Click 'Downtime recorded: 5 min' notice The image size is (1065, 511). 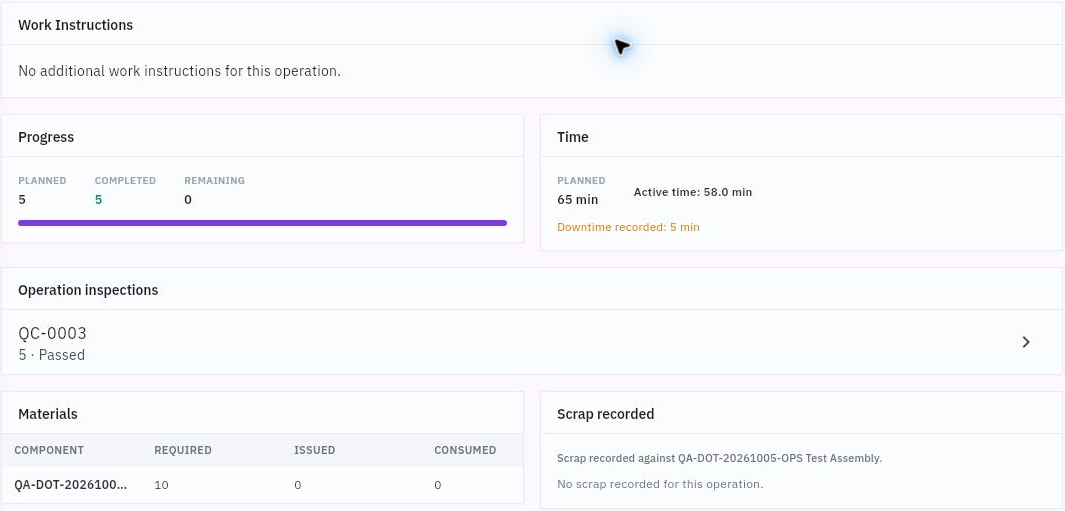point(628,227)
